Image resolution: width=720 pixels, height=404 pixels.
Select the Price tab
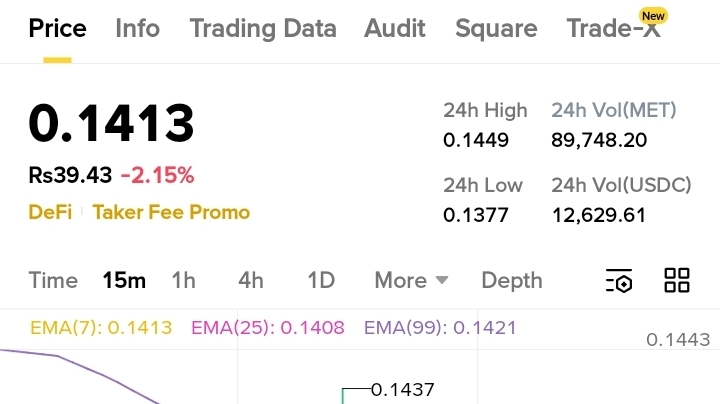[x=57, y=28]
